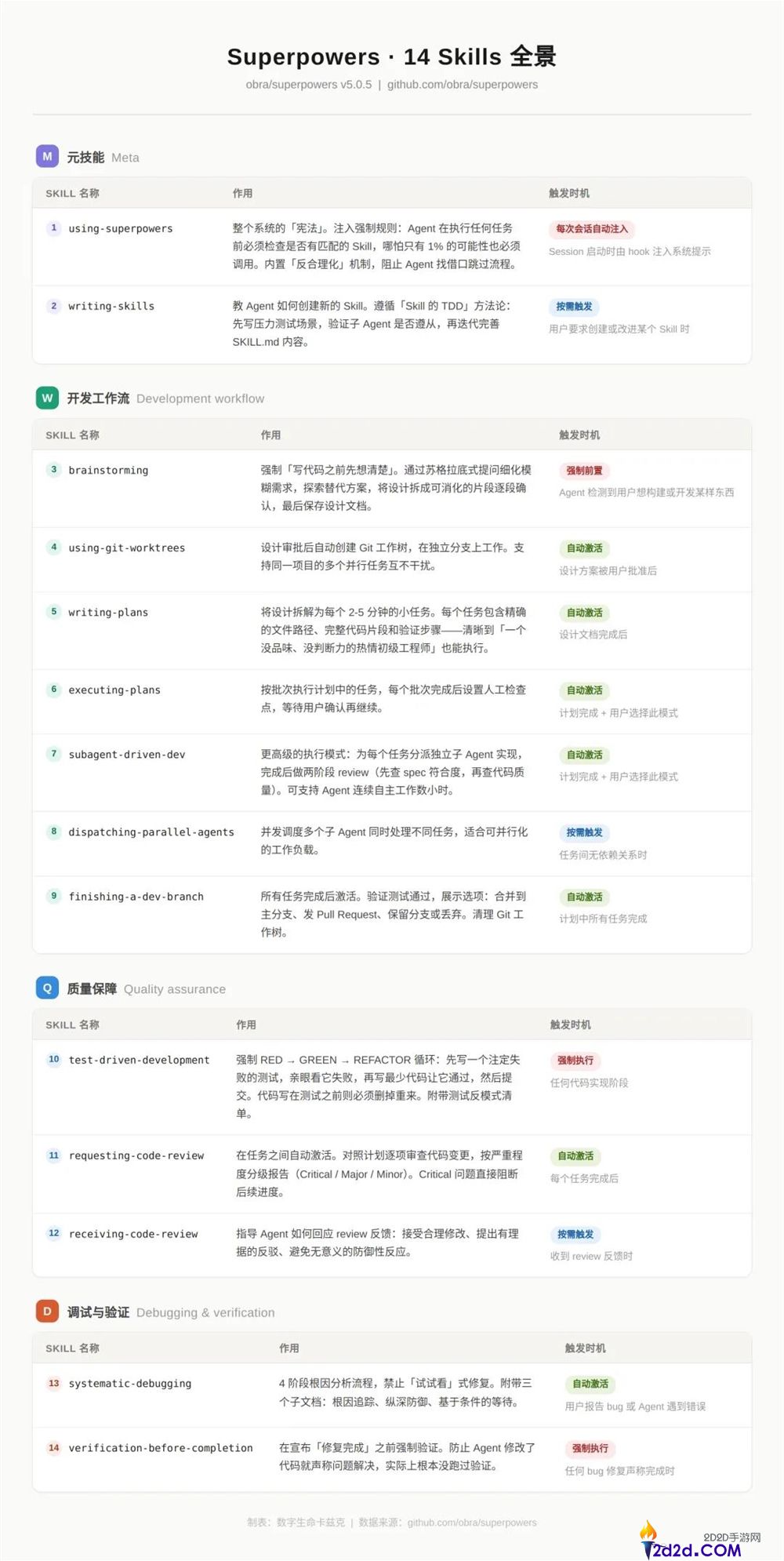This screenshot has width=784, height=1561.
Task: Click number badge 1 beside using-superpowers
Action: coord(53,228)
